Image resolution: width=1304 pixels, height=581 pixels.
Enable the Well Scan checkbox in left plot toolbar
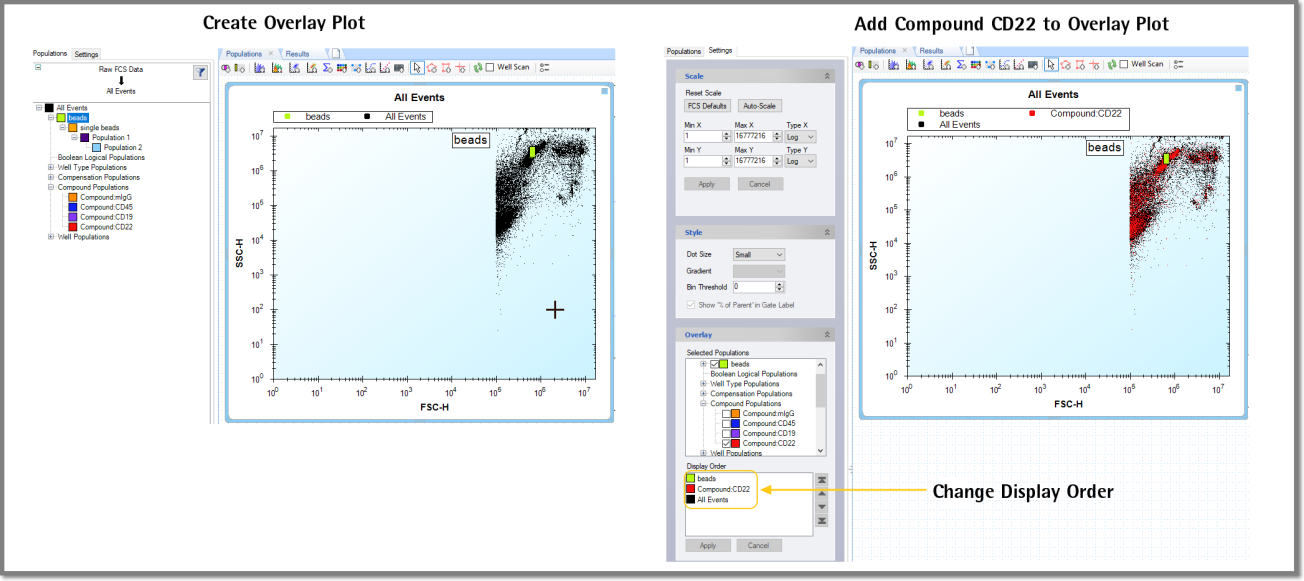(x=490, y=68)
